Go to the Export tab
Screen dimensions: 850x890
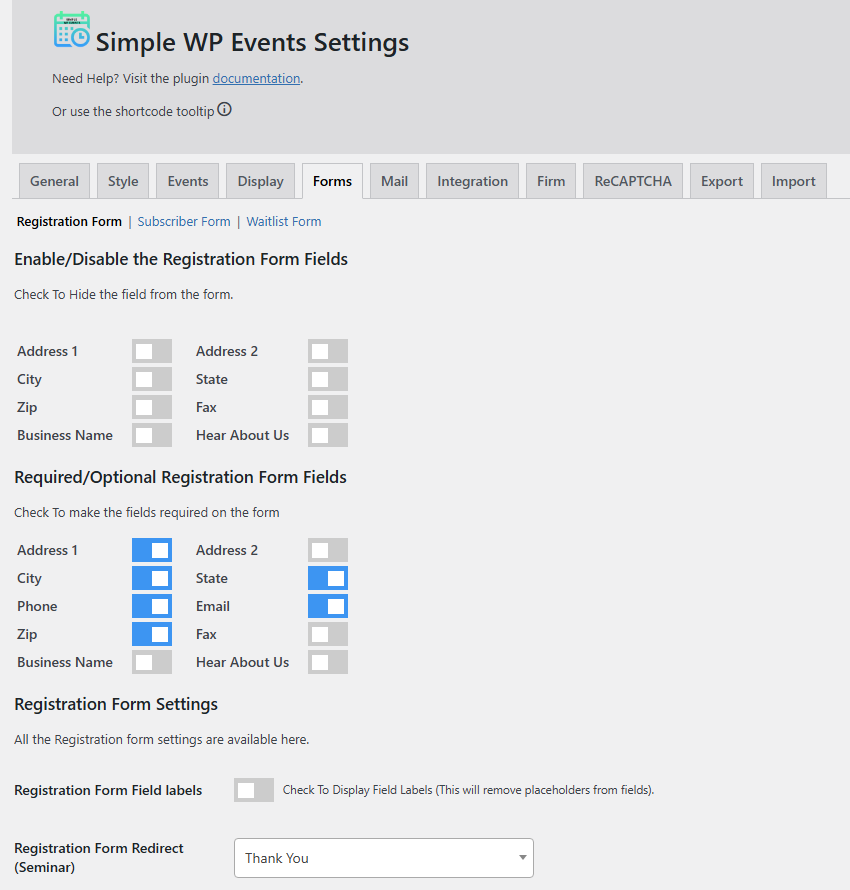pyautogui.click(x=722, y=181)
